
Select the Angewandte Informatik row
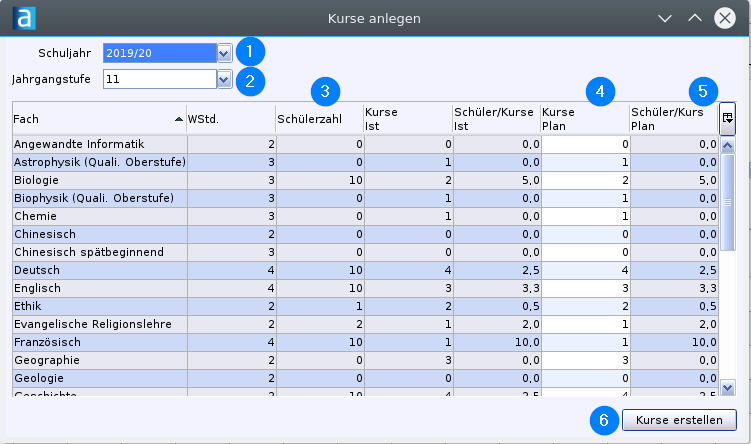[x=365, y=144]
